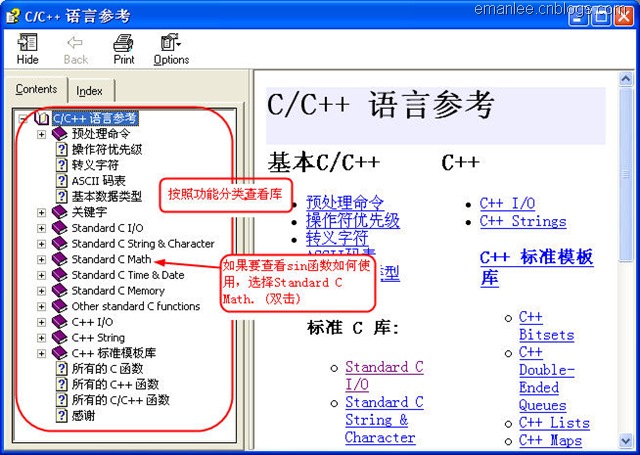Expand the 预处理命令 tree node
Image resolution: width=640 pixels, height=455 pixels.
[x=41, y=134]
